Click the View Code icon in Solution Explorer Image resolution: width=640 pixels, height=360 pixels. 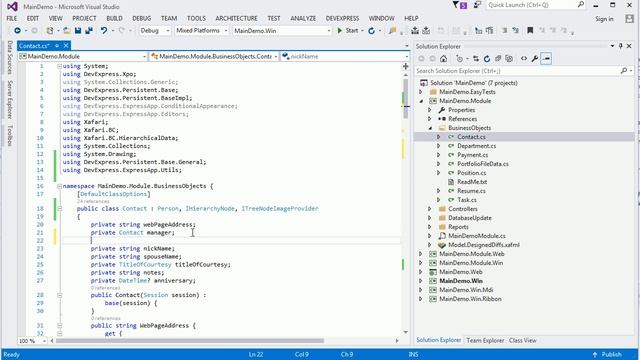pyautogui.click(x=524, y=59)
